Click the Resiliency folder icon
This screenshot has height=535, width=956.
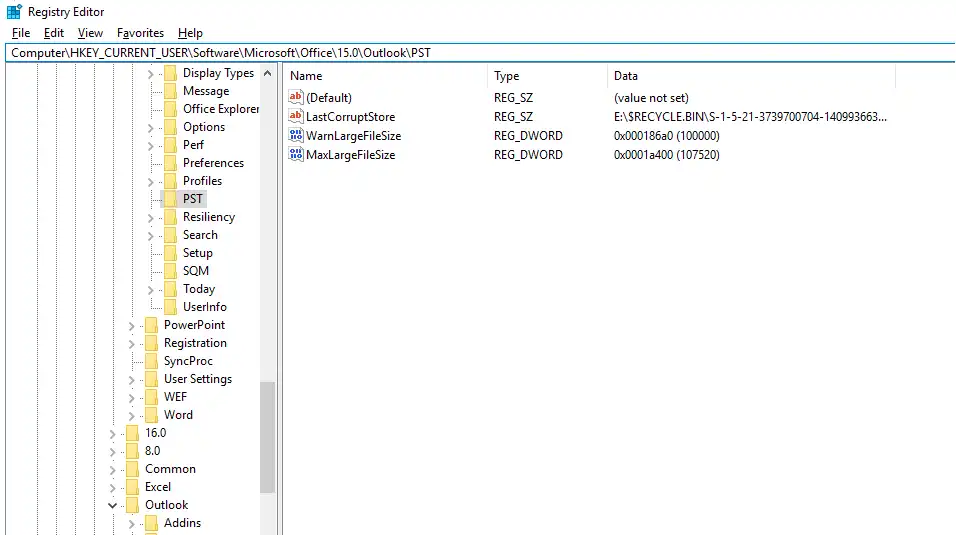pos(171,217)
